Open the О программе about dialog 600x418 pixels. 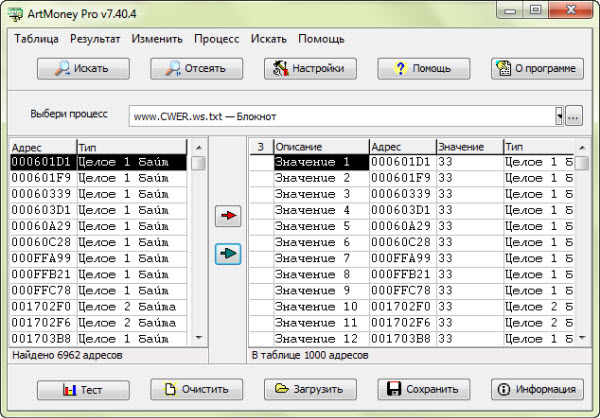(x=537, y=69)
